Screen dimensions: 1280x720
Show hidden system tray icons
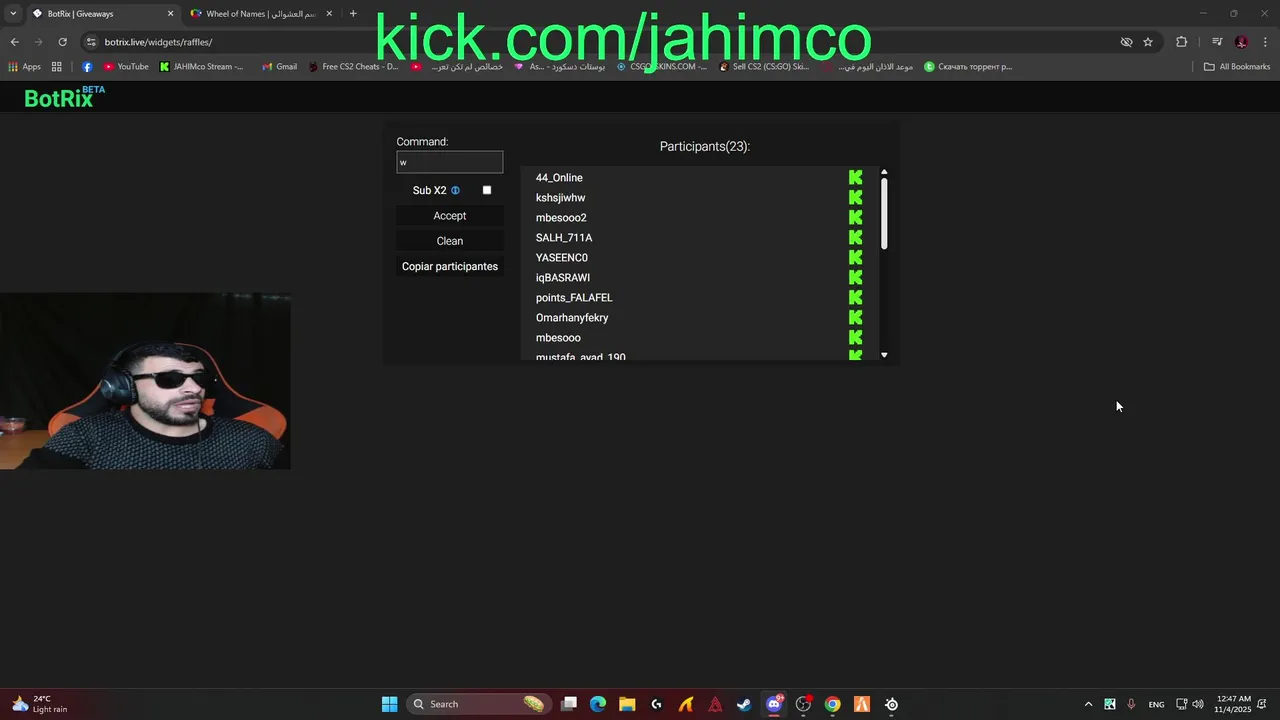click(x=1089, y=704)
